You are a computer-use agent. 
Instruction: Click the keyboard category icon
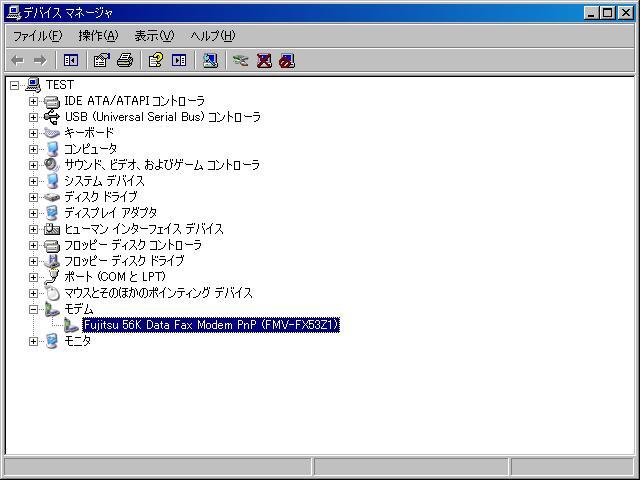click(x=52, y=133)
